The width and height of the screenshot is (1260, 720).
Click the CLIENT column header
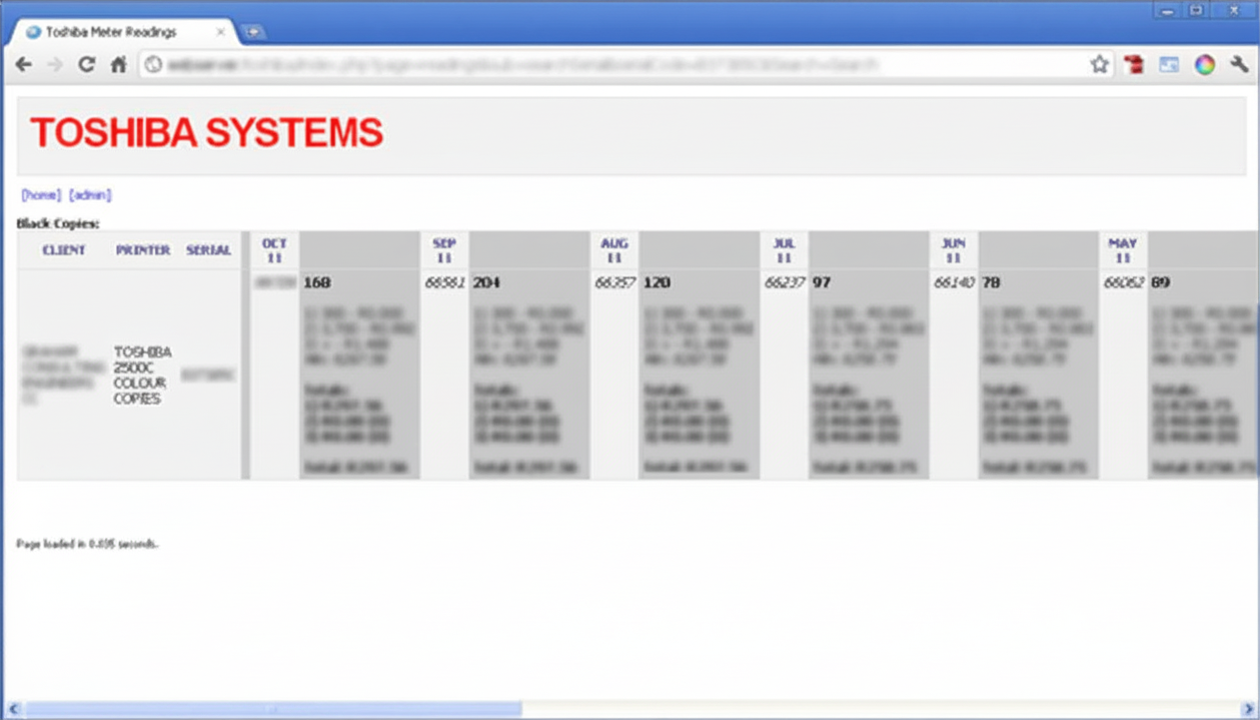pos(64,250)
